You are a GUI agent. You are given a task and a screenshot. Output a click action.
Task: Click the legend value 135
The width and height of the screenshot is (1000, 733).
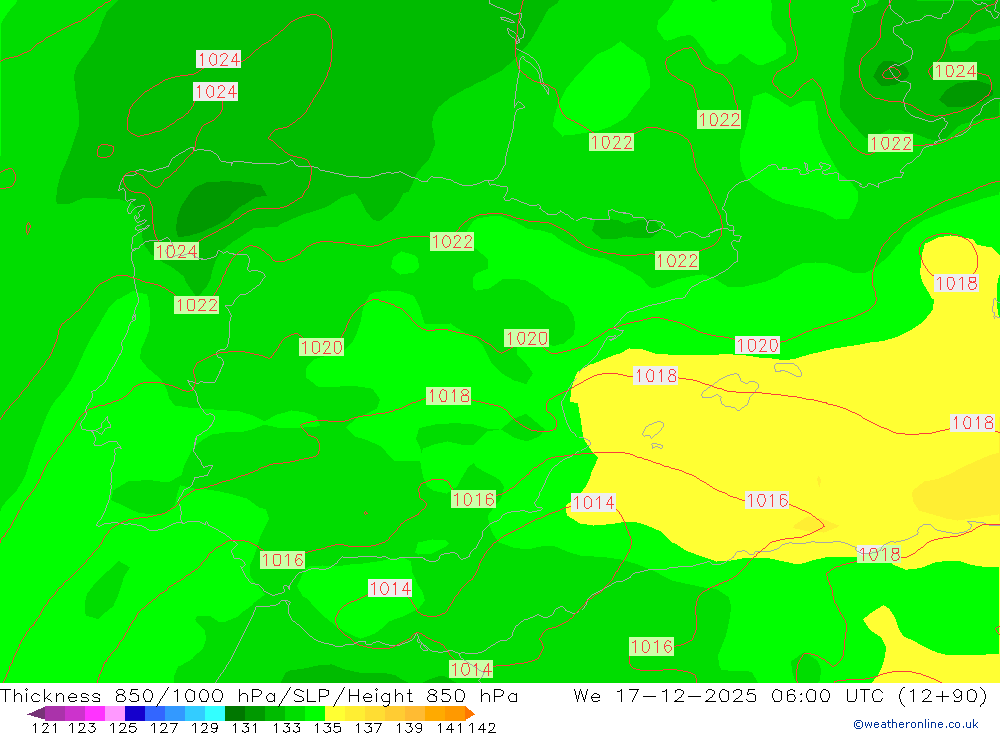(x=327, y=728)
